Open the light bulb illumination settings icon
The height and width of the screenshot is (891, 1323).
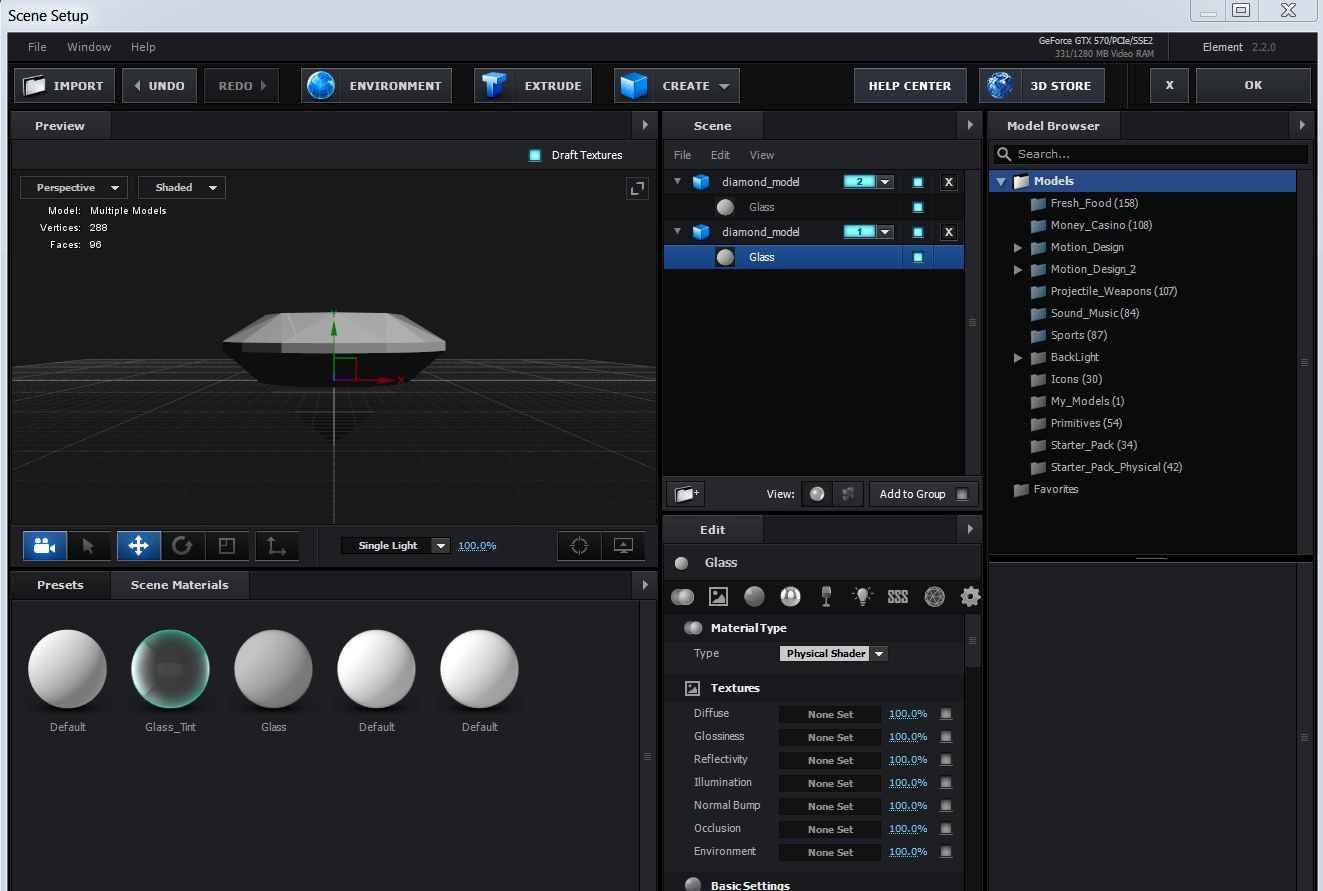click(x=862, y=597)
